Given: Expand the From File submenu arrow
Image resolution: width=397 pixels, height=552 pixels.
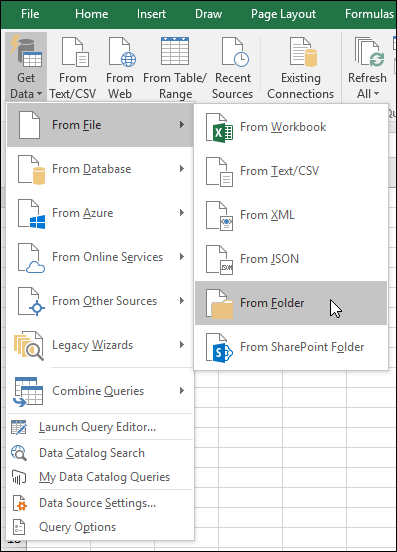Looking at the screenshot, I should pos(182,125).
